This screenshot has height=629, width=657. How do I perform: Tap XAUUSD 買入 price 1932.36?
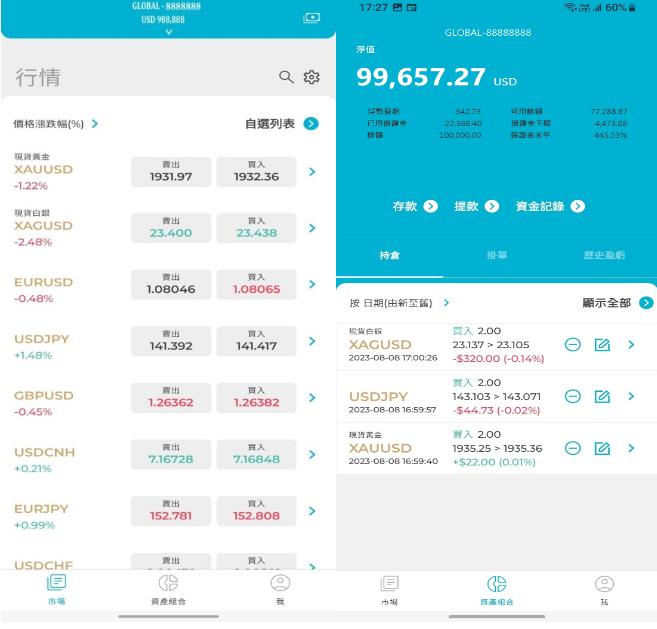(x=256, y=172)
